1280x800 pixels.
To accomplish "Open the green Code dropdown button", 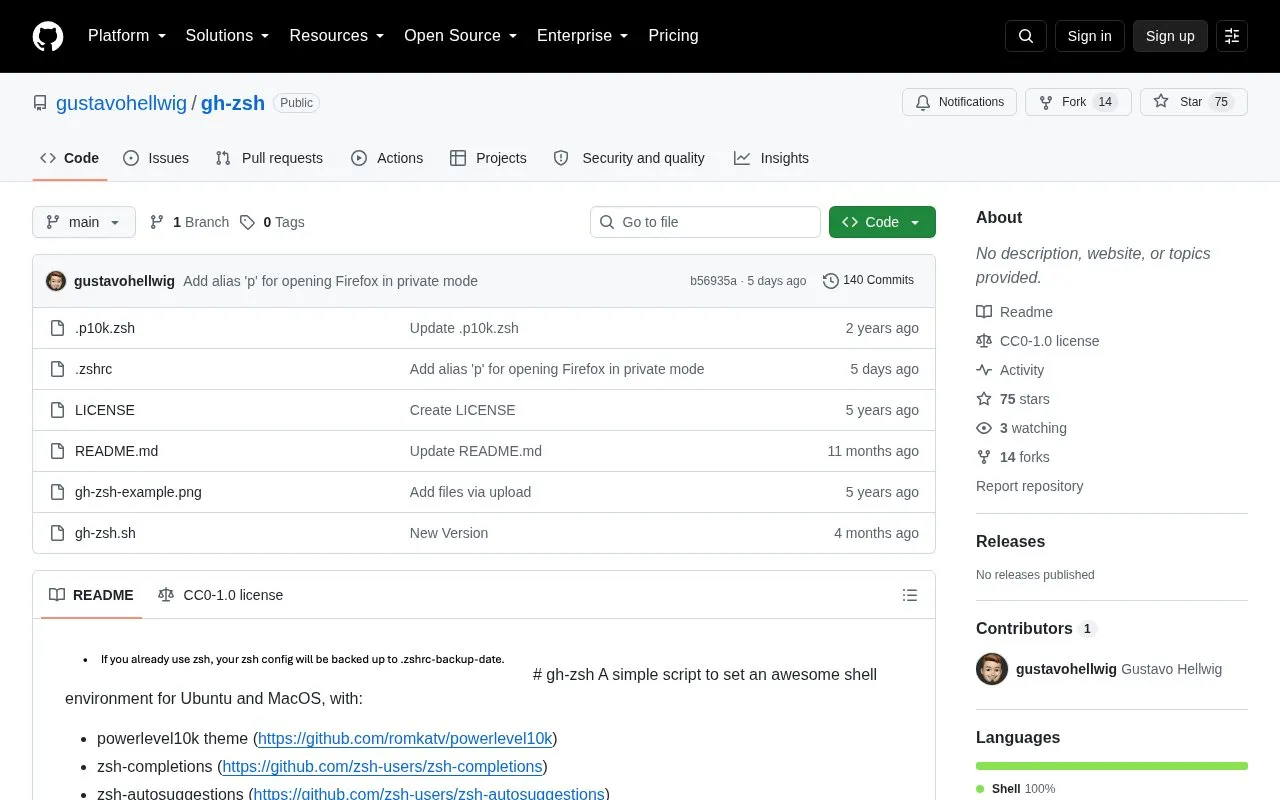I will point(882,222).
